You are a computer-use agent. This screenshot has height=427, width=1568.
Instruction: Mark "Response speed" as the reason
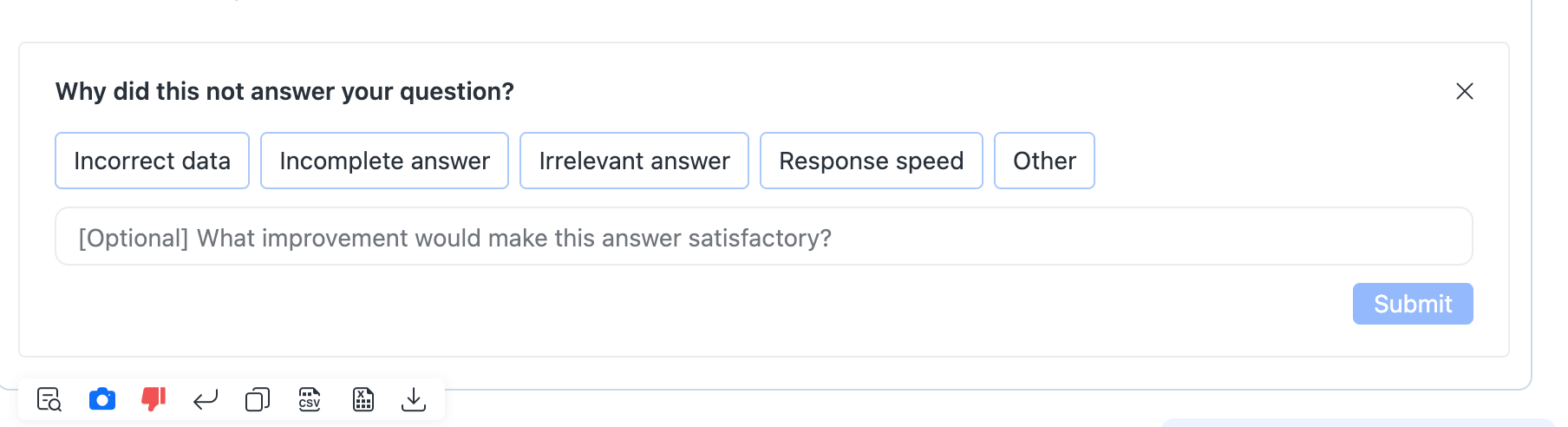coord(871,161)
